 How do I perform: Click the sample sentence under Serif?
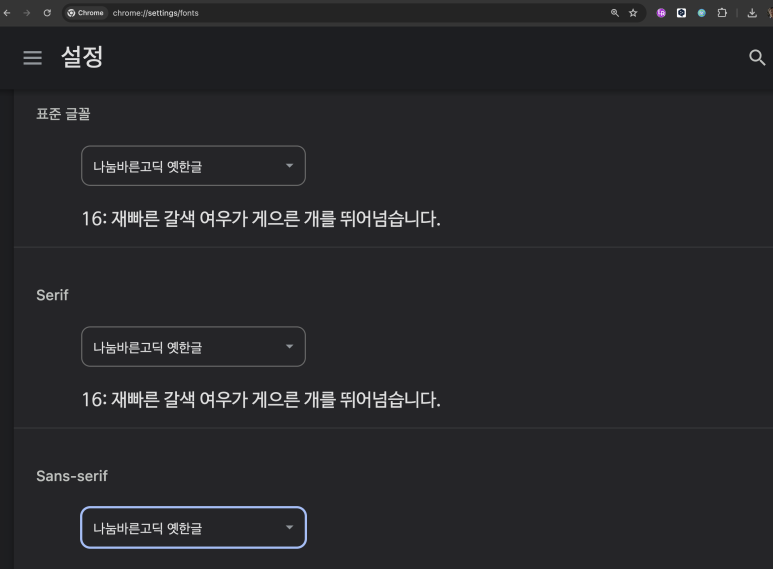click(x=261, y=399)
